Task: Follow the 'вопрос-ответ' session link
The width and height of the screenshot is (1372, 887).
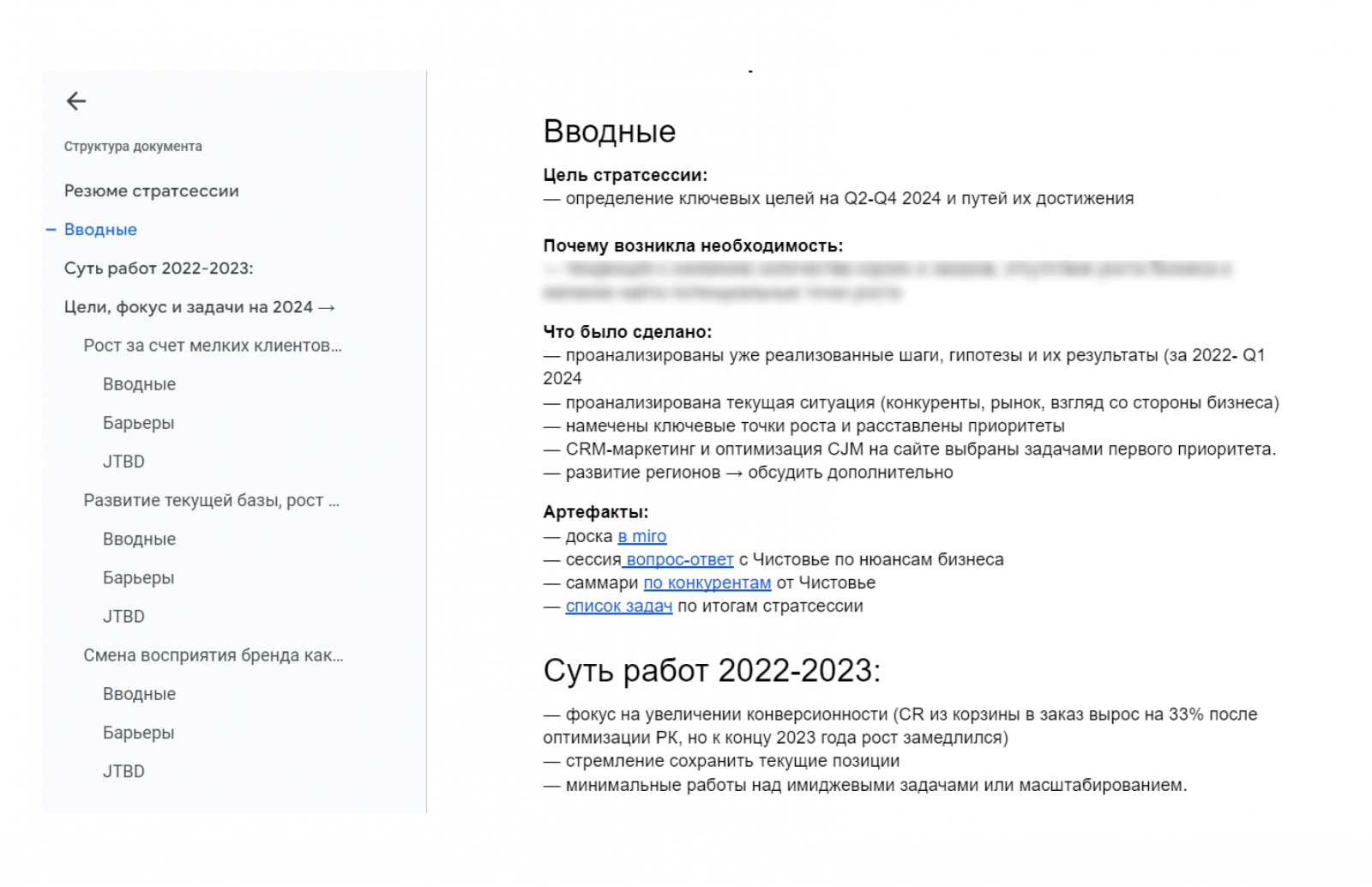Action: click(679, 559)
